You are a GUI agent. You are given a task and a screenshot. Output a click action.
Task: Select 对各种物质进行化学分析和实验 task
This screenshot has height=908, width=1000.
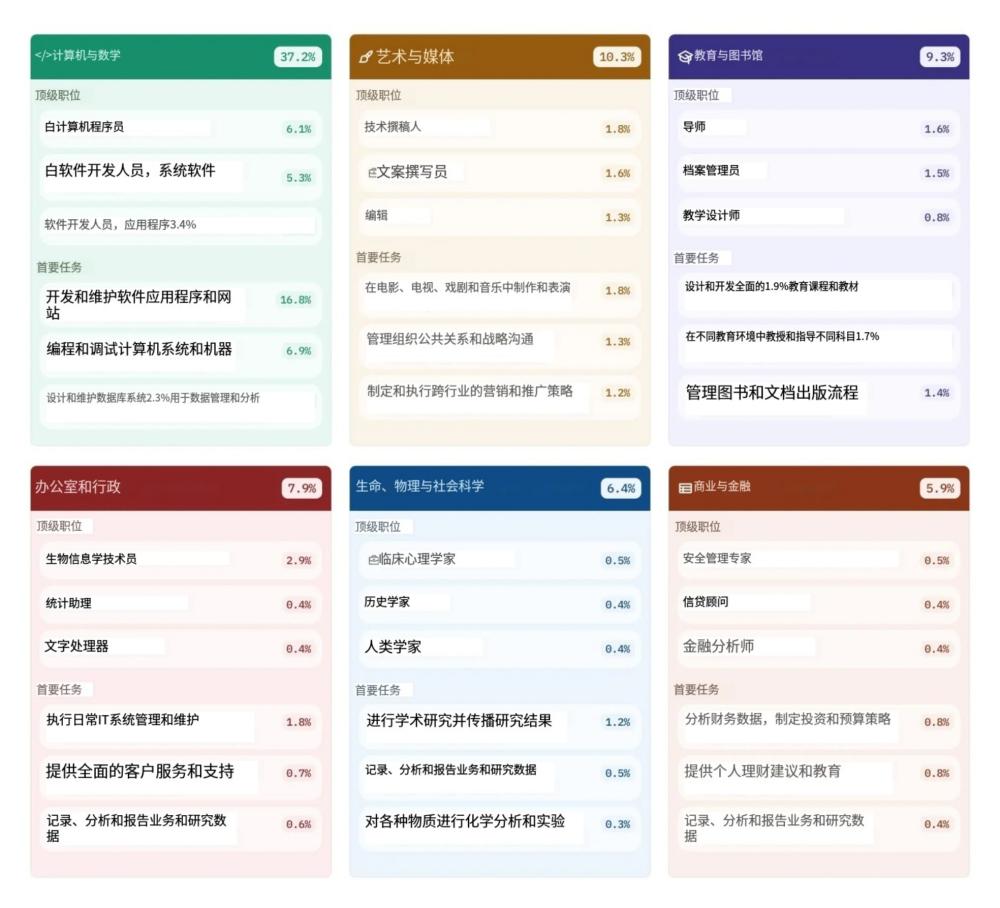click(499, 828)
